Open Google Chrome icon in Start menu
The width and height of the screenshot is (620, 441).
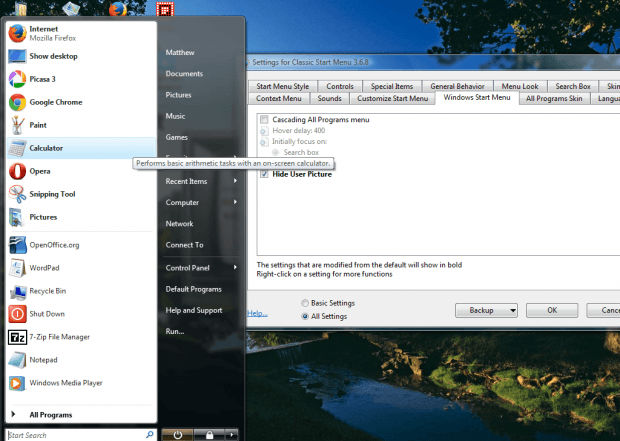coord(17,102)
